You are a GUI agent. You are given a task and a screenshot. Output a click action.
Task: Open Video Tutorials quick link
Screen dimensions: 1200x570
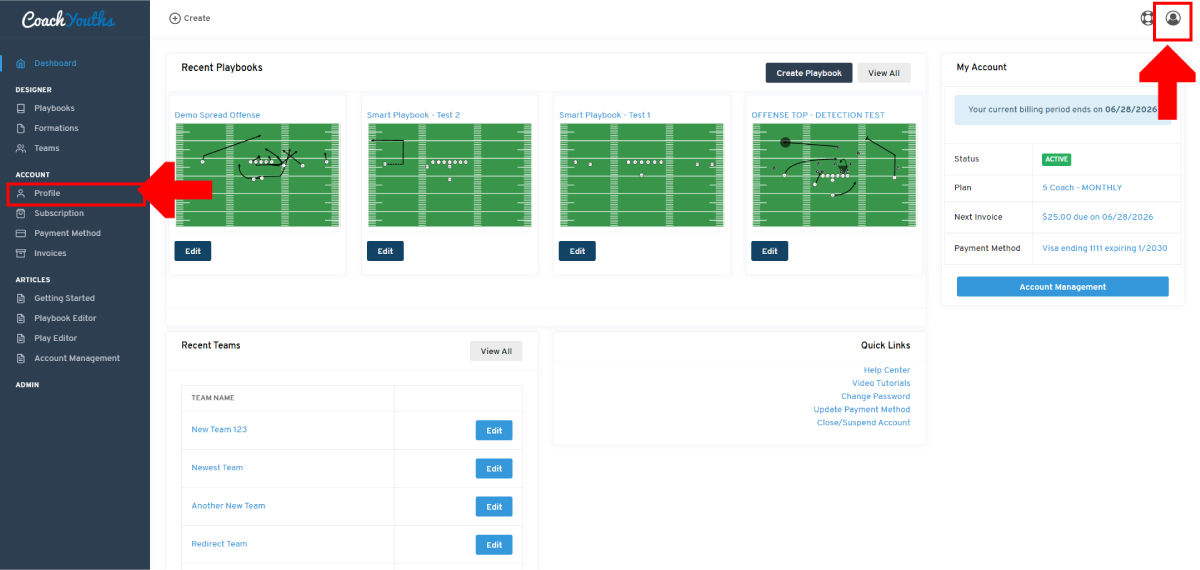[x=881, y=383]
